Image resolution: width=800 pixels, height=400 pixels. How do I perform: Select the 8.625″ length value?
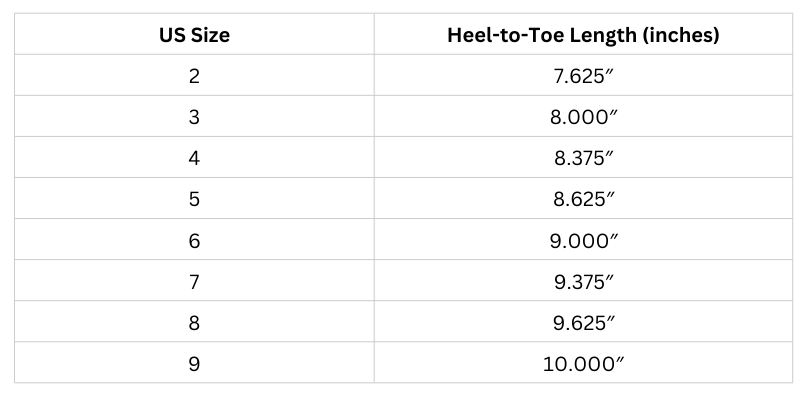tap(584, 199)
